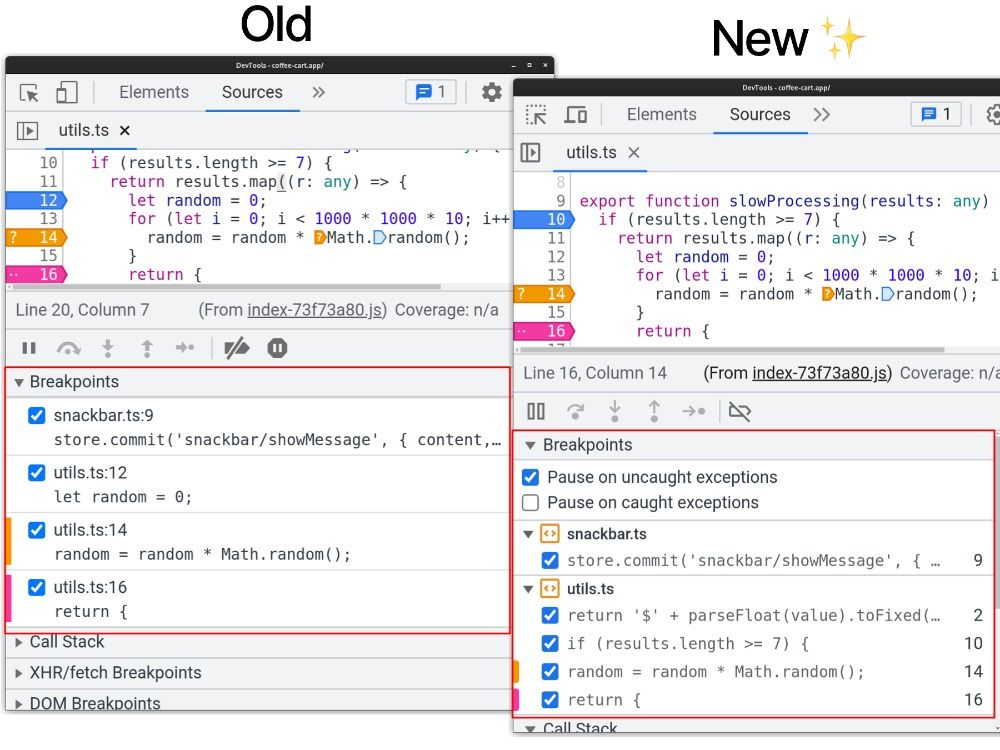Toggle pause on exceptions icon in Old window
This screenshot has height=750, width=1000.
click(x=277, y=348)
